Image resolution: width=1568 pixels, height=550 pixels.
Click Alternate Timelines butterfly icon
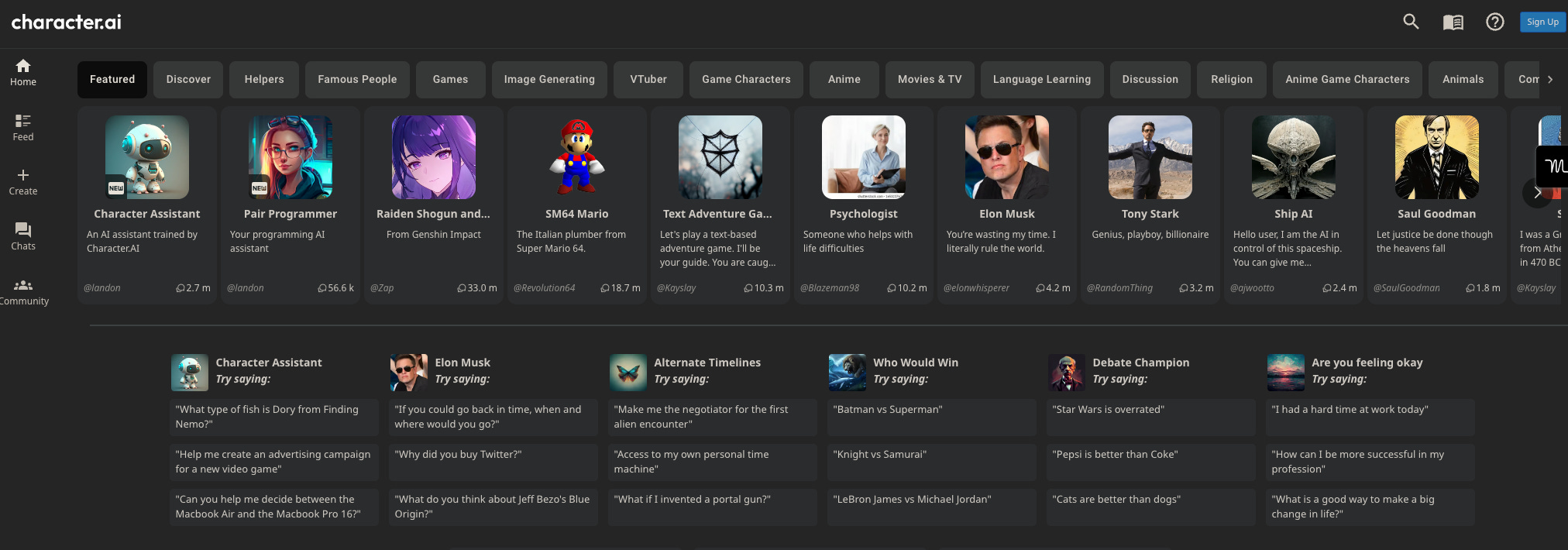pos(628,373)
